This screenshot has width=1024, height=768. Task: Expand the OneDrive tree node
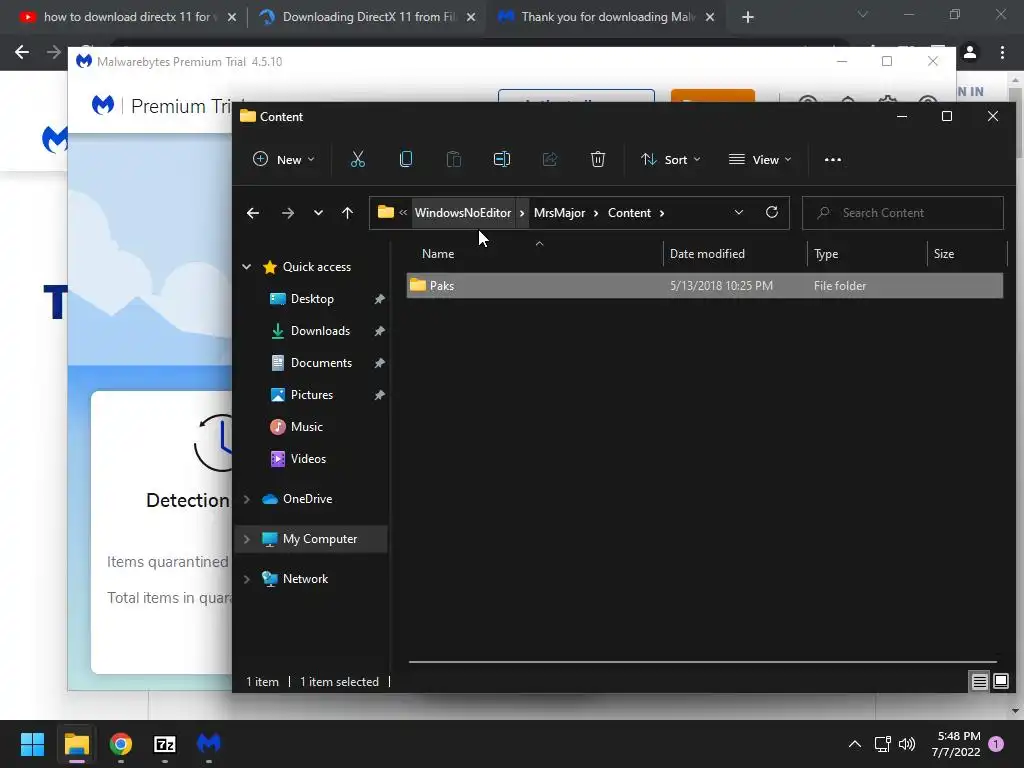(246, 499)
